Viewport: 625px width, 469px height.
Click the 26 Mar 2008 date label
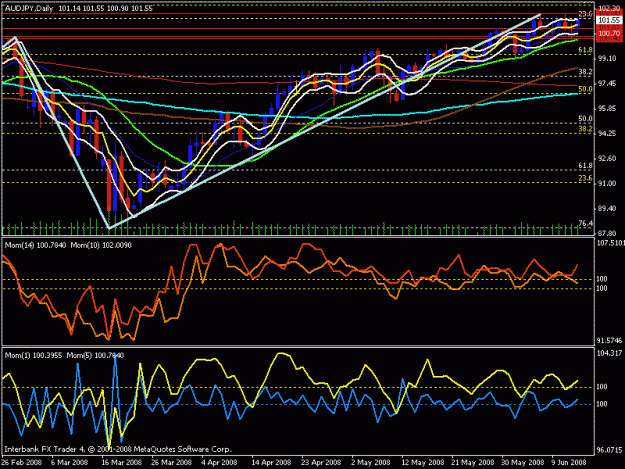coord(171,462)
